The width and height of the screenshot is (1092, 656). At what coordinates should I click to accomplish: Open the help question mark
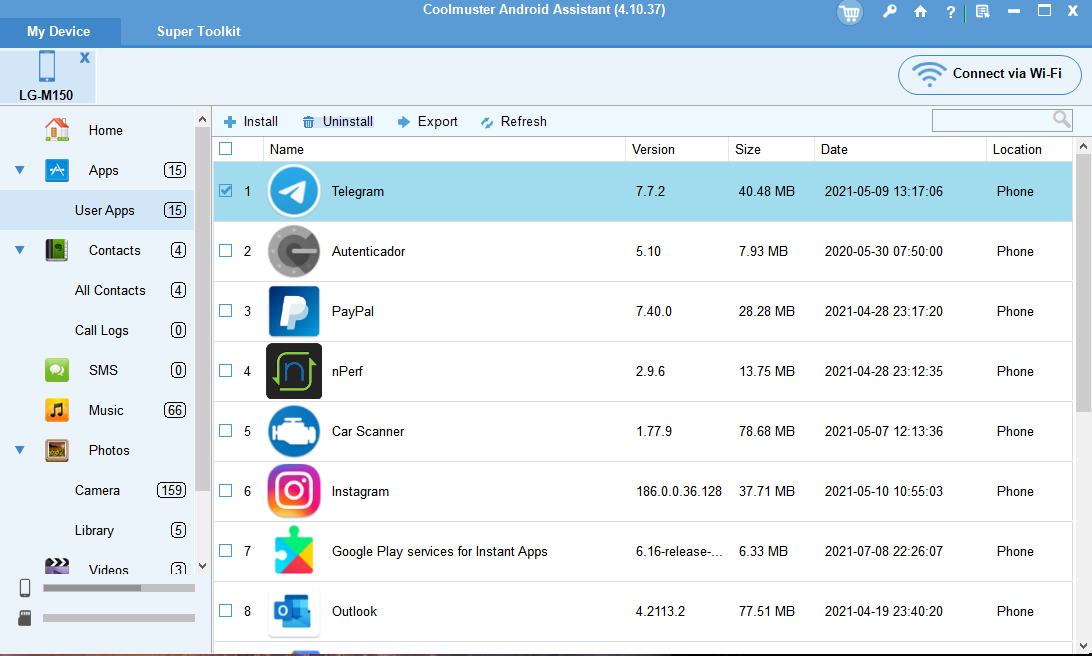(x=951, y=12)
